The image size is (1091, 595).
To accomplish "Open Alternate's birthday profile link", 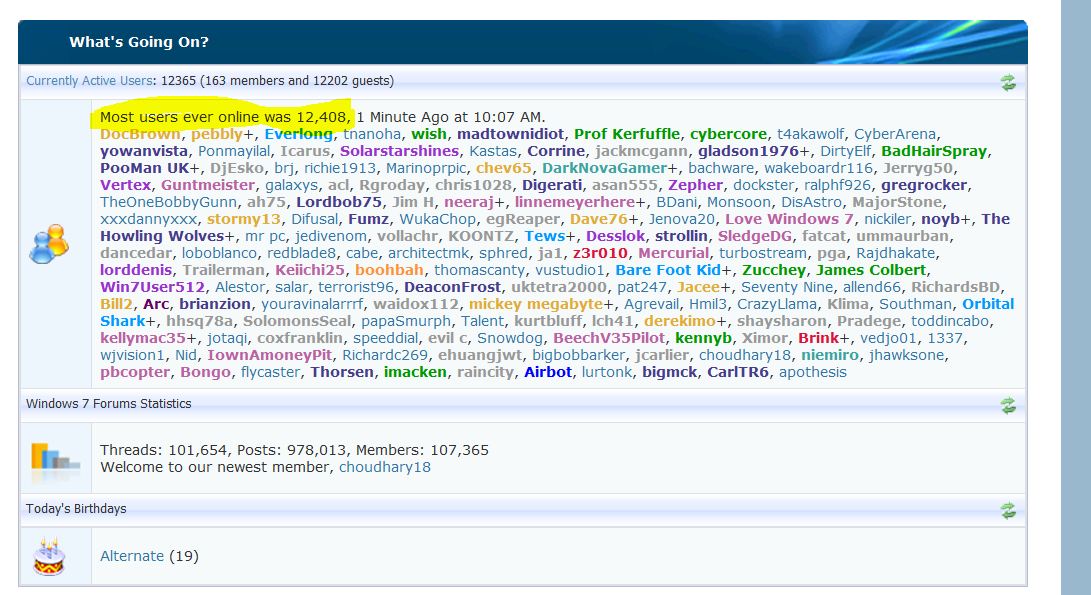I will click(x=132, y=556).
